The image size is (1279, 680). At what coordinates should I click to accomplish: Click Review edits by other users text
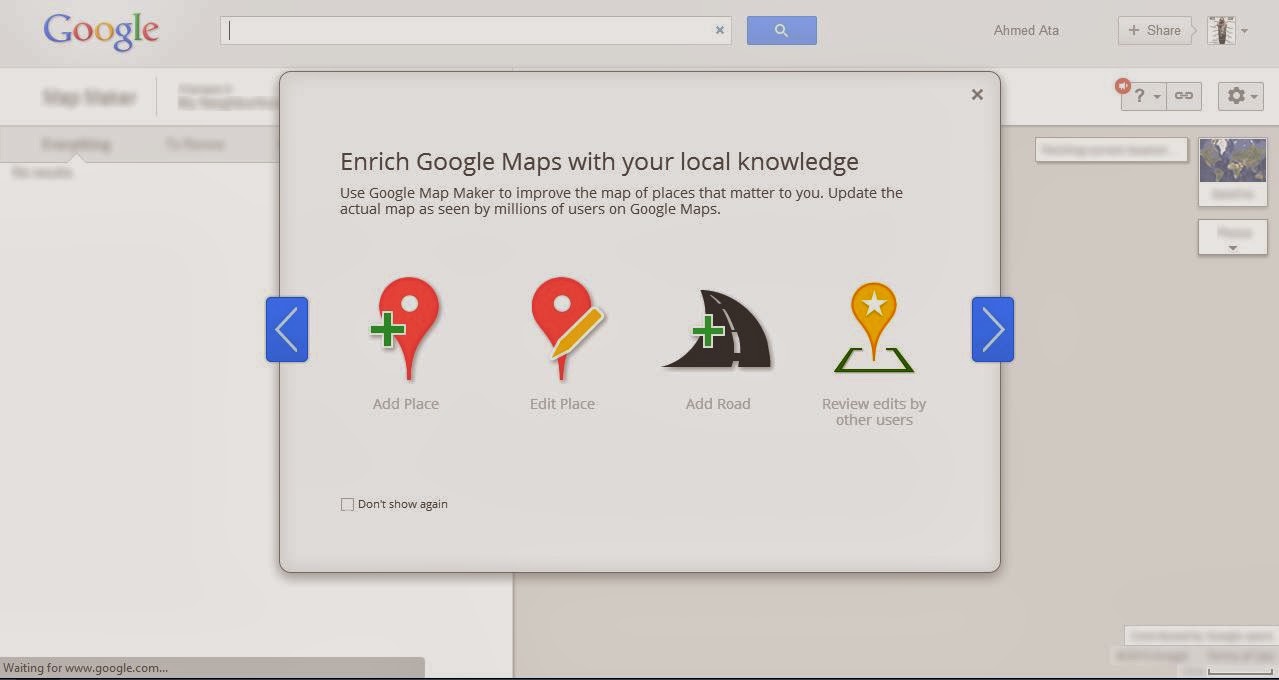[874, 412]
